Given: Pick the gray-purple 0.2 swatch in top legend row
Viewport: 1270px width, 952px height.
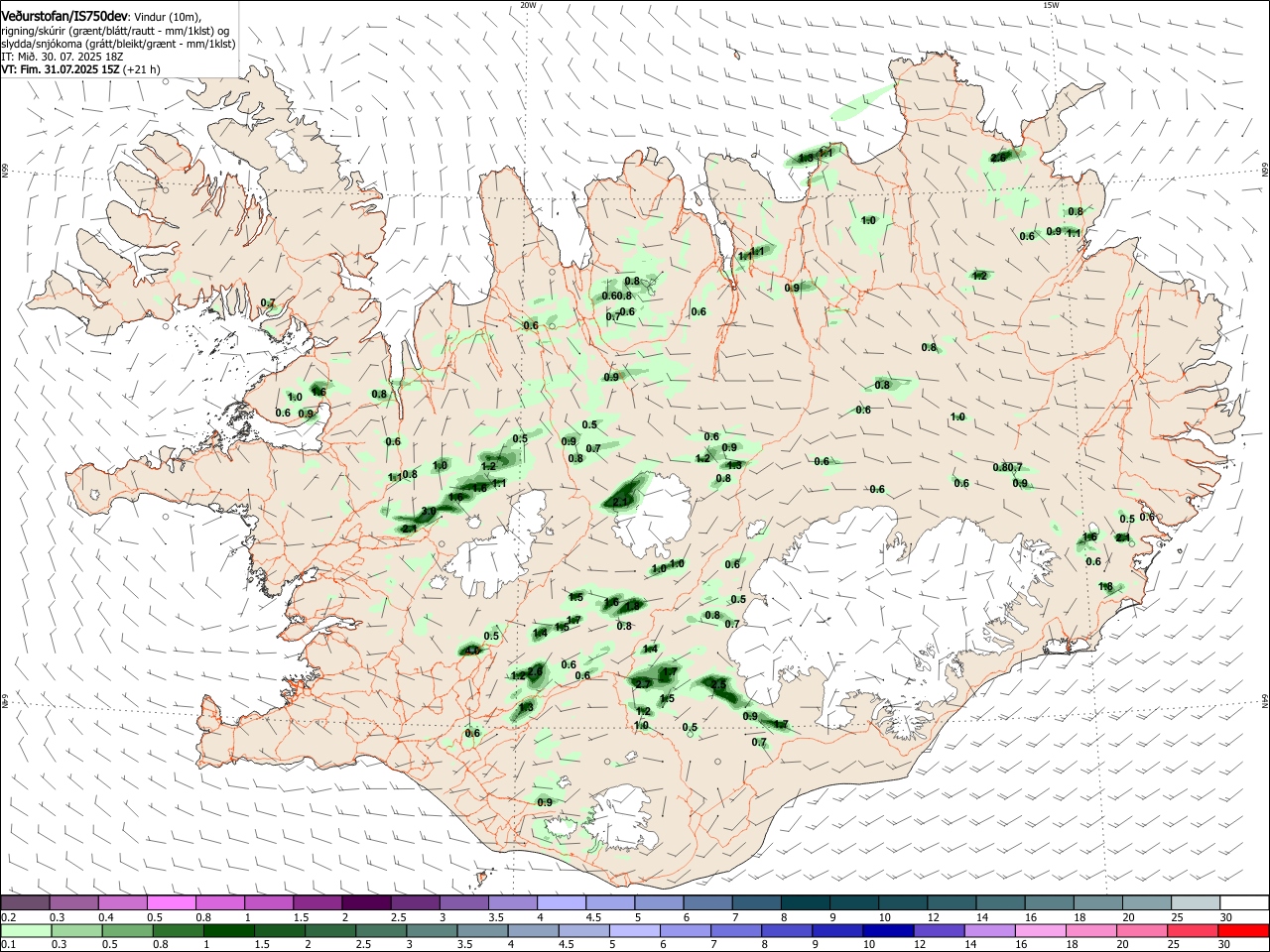Looking at the screenshot, I should 25,902.
